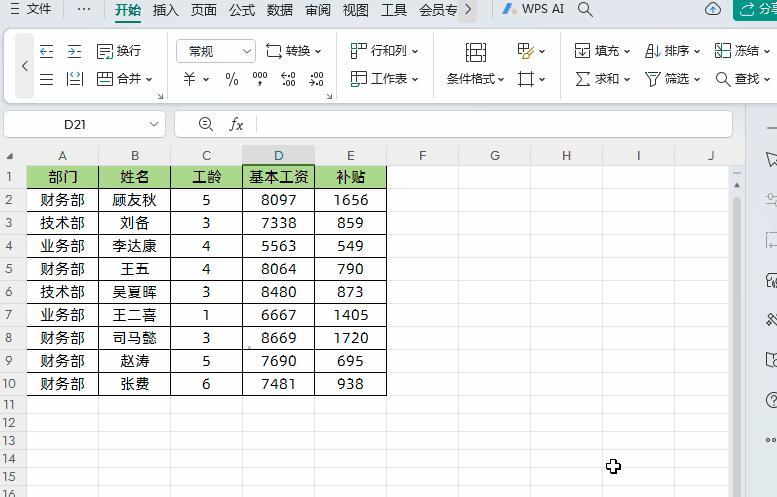Select cell with value 1720
The height and width of the screenshot is (497, 777).
[x=350, y=338]
